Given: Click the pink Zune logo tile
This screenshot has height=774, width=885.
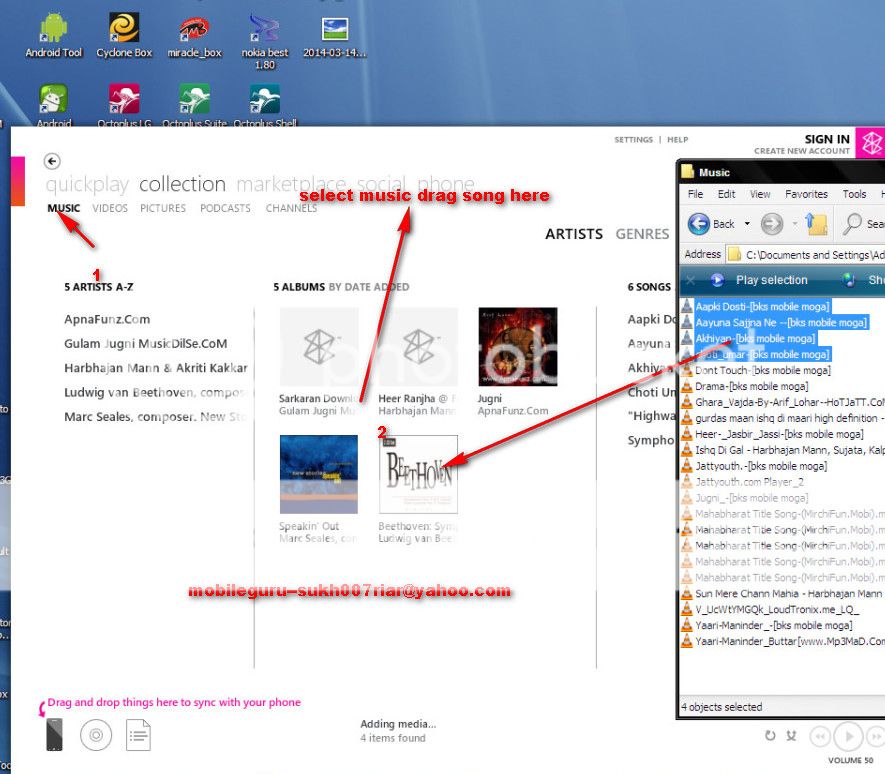Looking at the screenshot, I should click(x=868, y=143).
